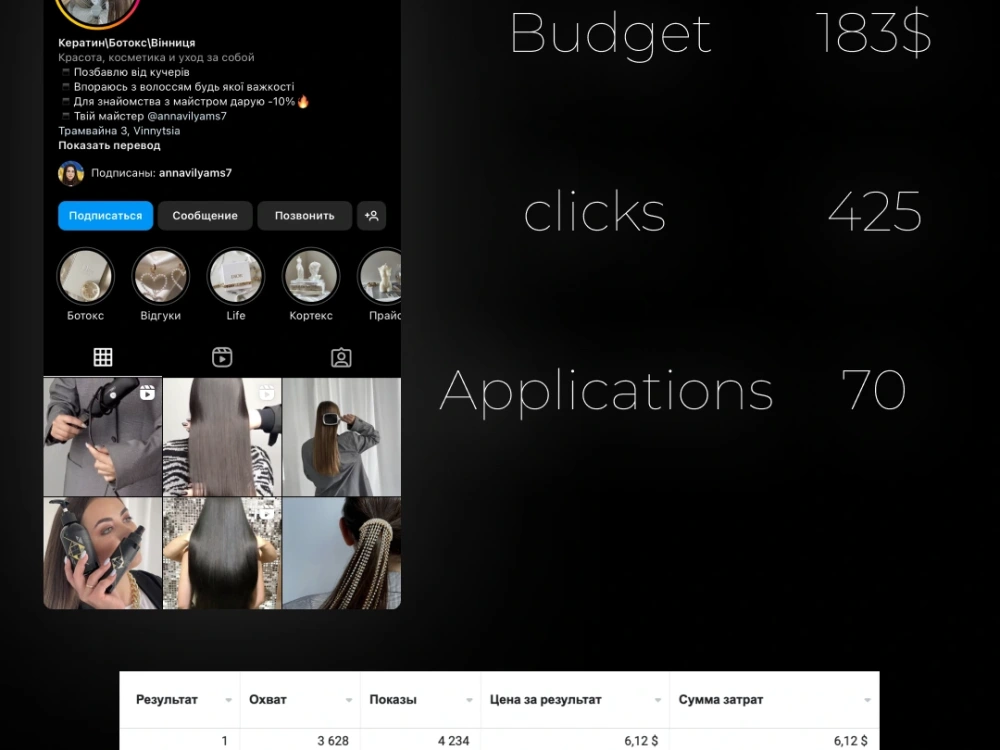
Task: Tap the Позвонить call button
Action: 304,216
